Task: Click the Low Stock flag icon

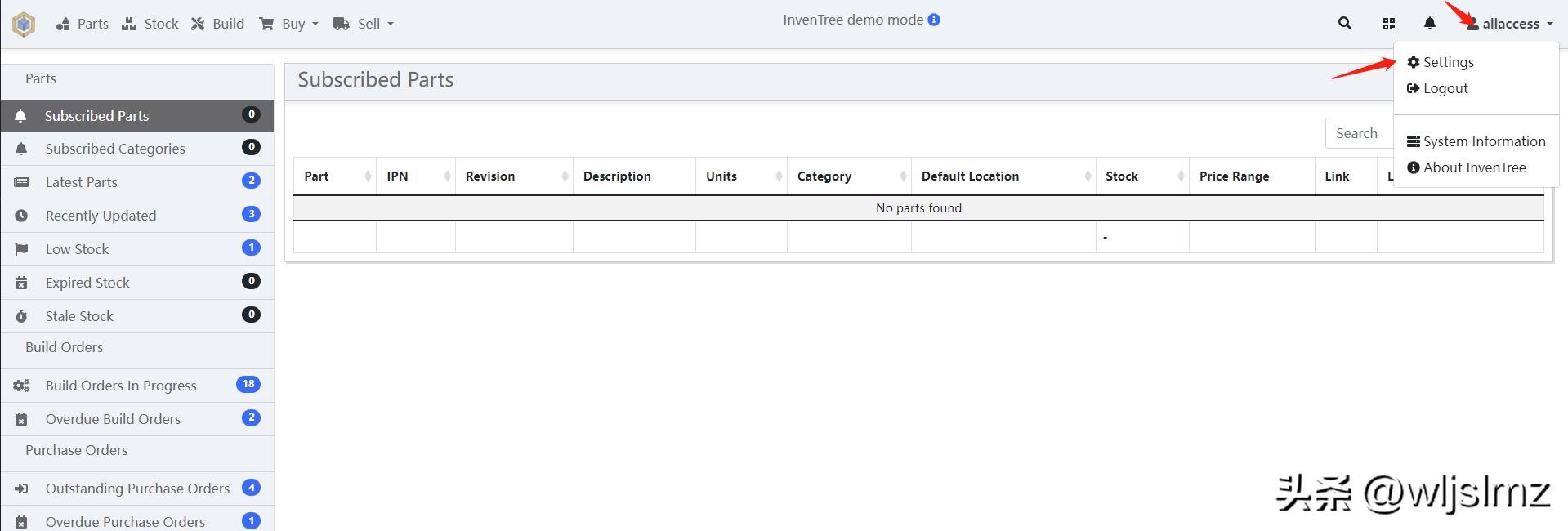Action: tap(21, 249)
